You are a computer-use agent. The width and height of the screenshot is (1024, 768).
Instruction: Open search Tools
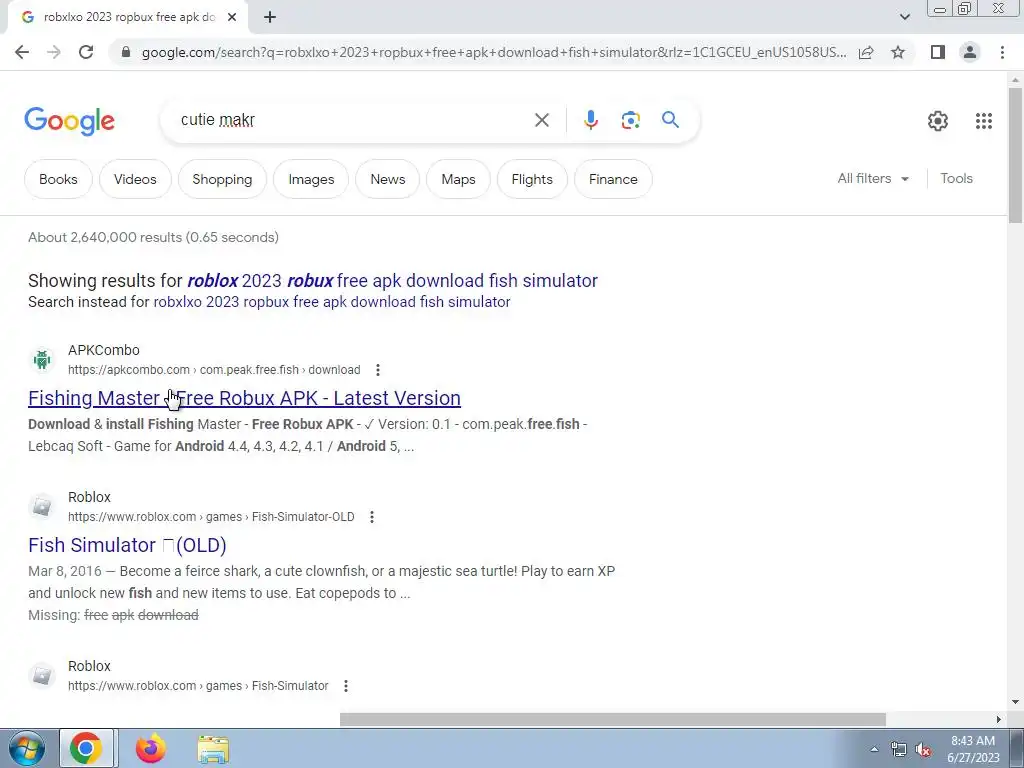(956, 178)
